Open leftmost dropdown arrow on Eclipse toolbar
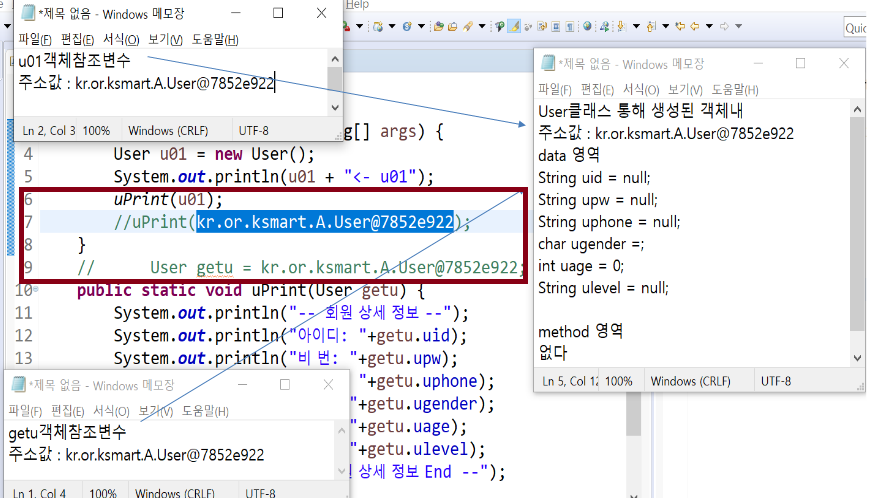 click(x=7, y=26)
